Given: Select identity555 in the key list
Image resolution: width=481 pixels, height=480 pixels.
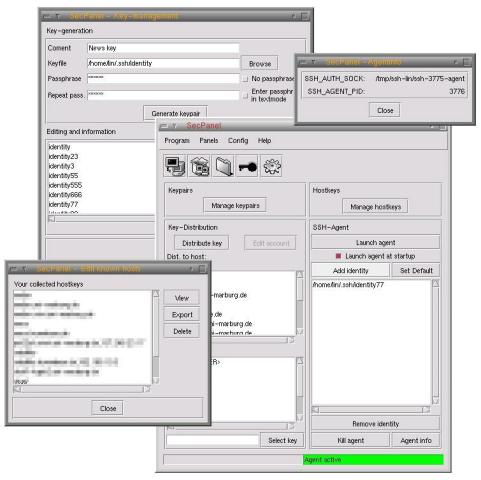Looking at the screenshot, I should pyautogui.click(x=65, y=185).
